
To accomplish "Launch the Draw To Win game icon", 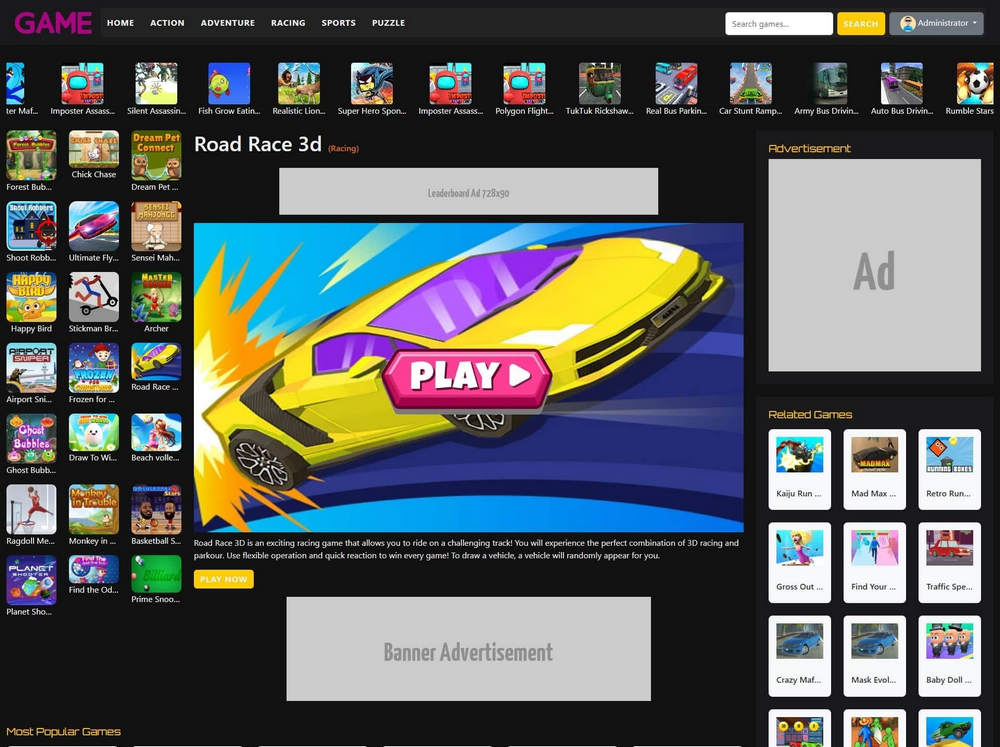I will click(94, 433).
